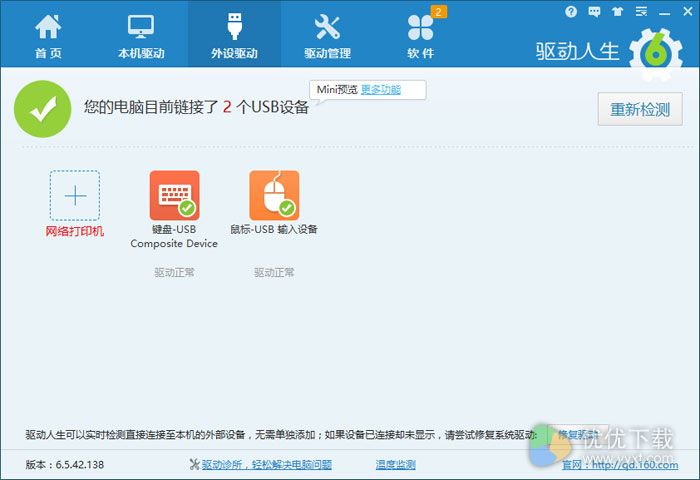Click the 驱动人生 gear logo

(656, 54)
